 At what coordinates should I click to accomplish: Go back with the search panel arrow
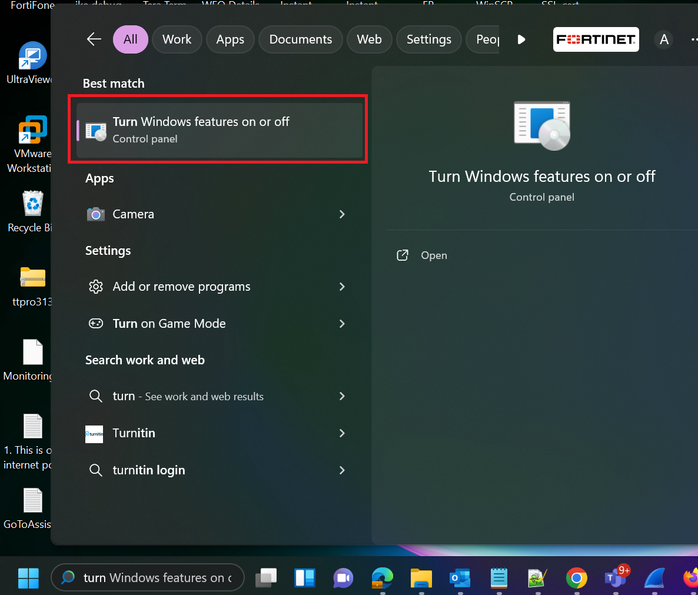[x=94, y=39]
